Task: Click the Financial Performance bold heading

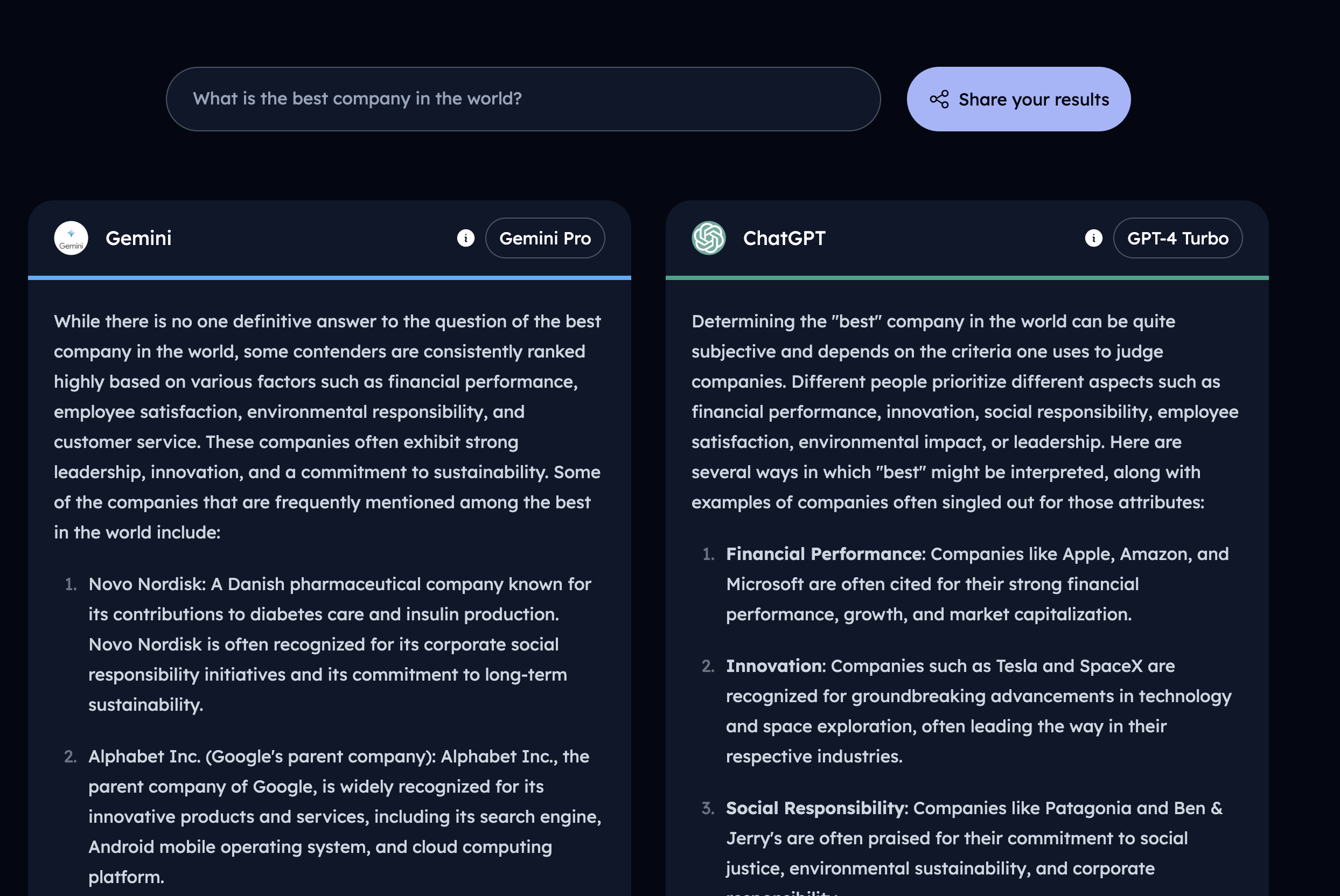Action: click(825, 554)
